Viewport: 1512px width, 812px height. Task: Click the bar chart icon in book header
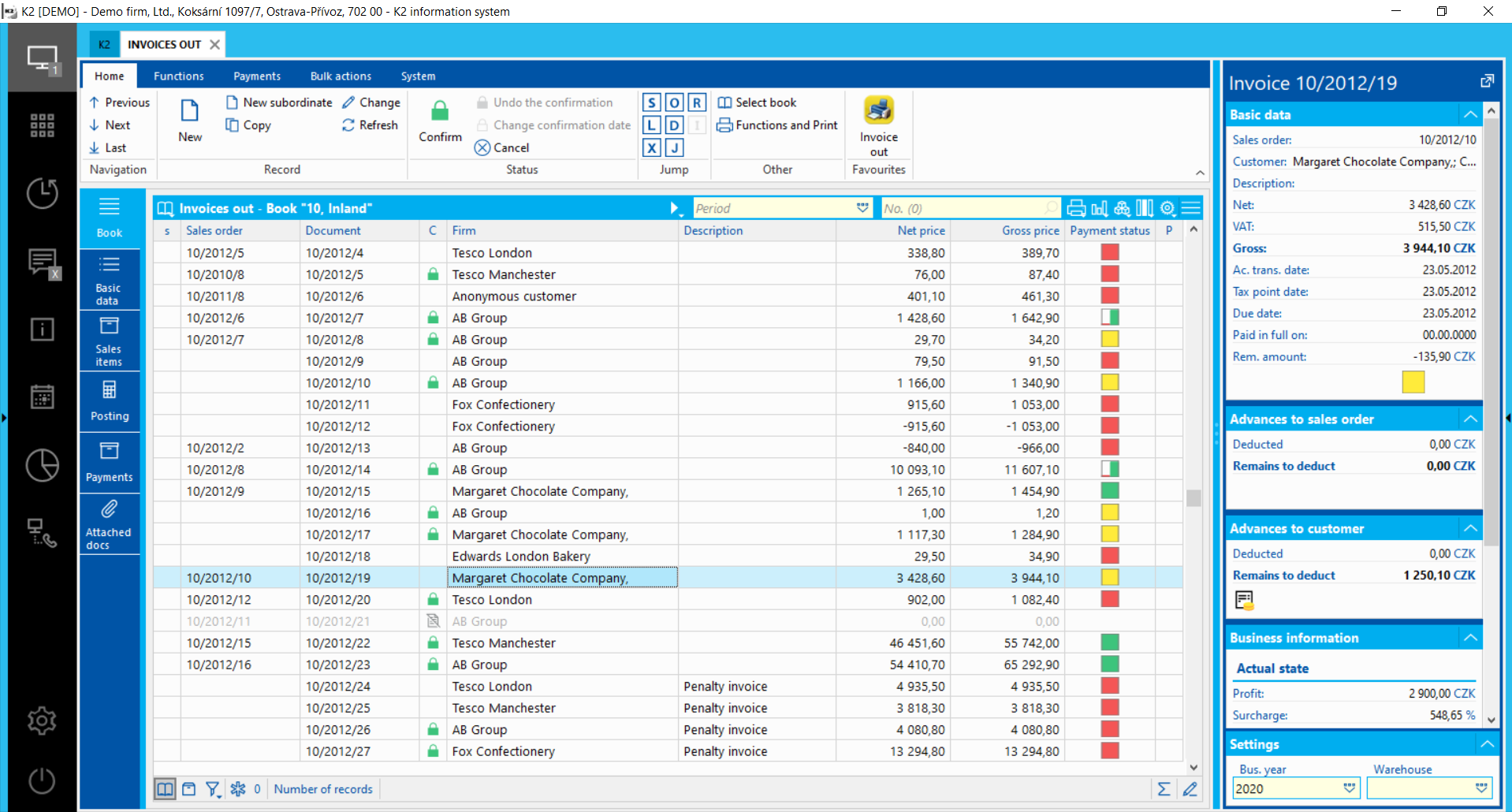click(1099, 208)
